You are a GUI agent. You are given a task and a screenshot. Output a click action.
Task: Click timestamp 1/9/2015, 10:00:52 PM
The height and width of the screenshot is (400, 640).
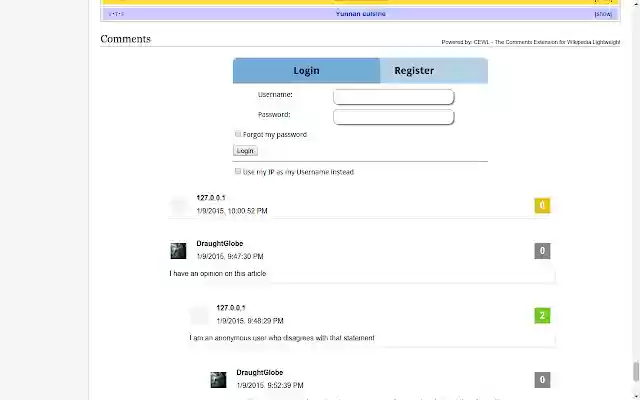[232, 211]
